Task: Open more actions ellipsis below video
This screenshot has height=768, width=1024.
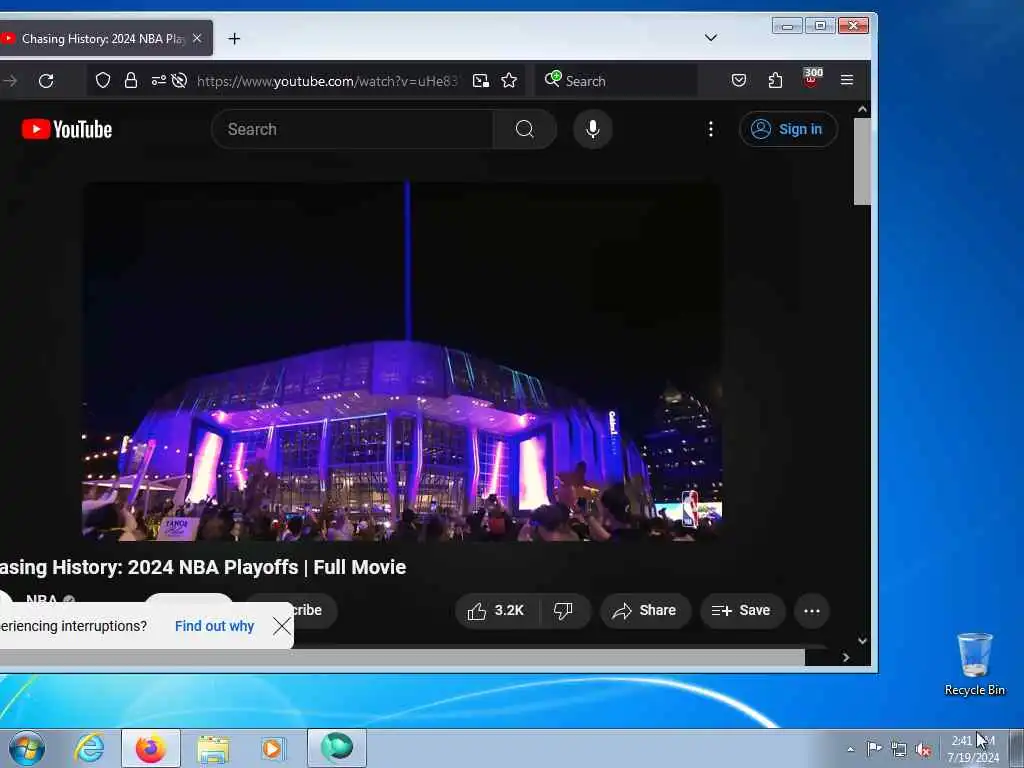Action: point(812,611)
